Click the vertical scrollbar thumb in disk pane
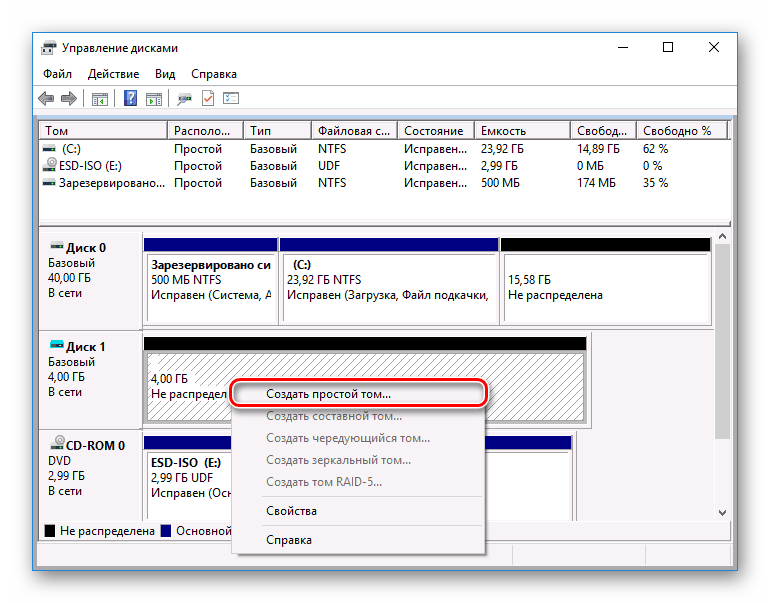The height and width of the screenshot is (603, 770). pyautogui.click(x=722, y=341)
